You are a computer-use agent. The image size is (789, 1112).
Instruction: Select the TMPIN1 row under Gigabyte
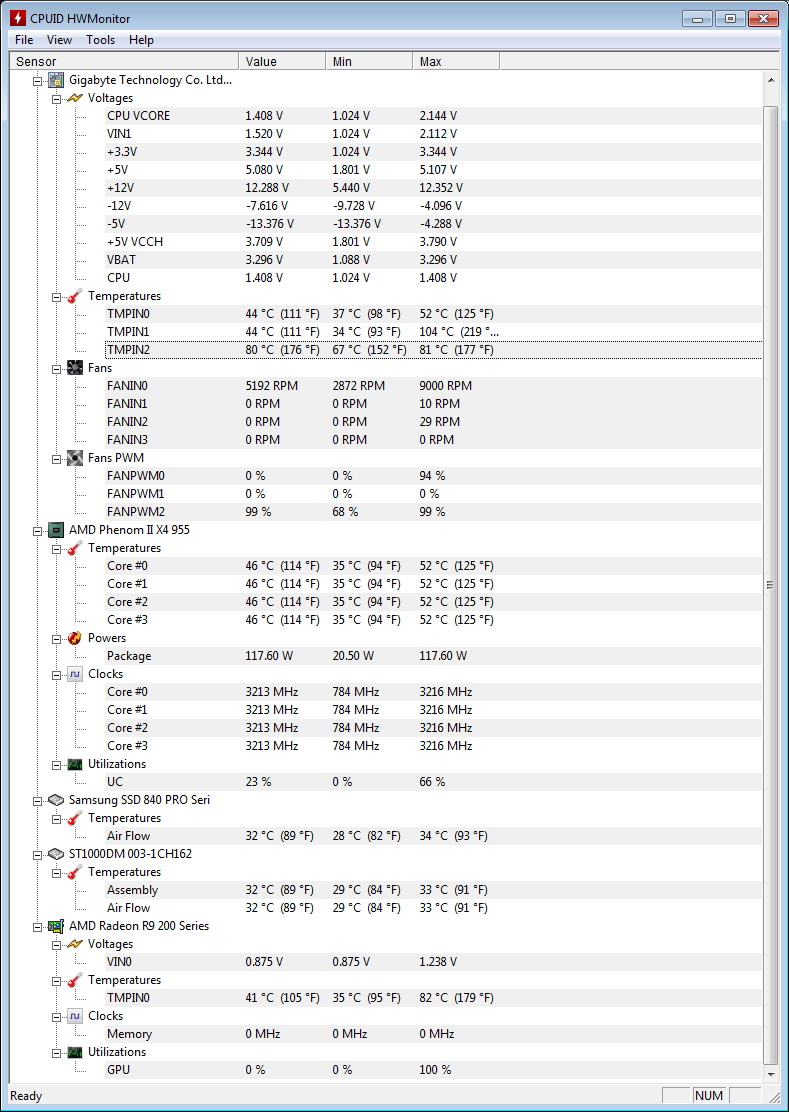tap(433, 332)
